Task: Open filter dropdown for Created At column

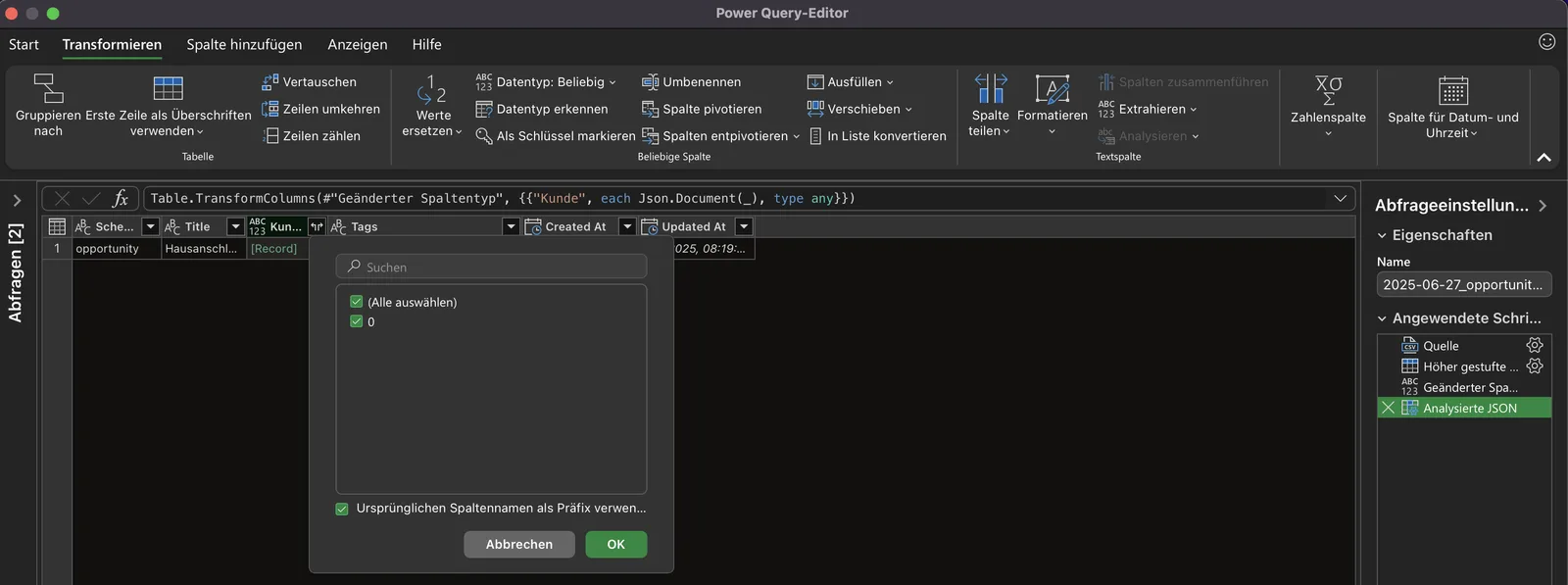Action: tap(627, 226)
